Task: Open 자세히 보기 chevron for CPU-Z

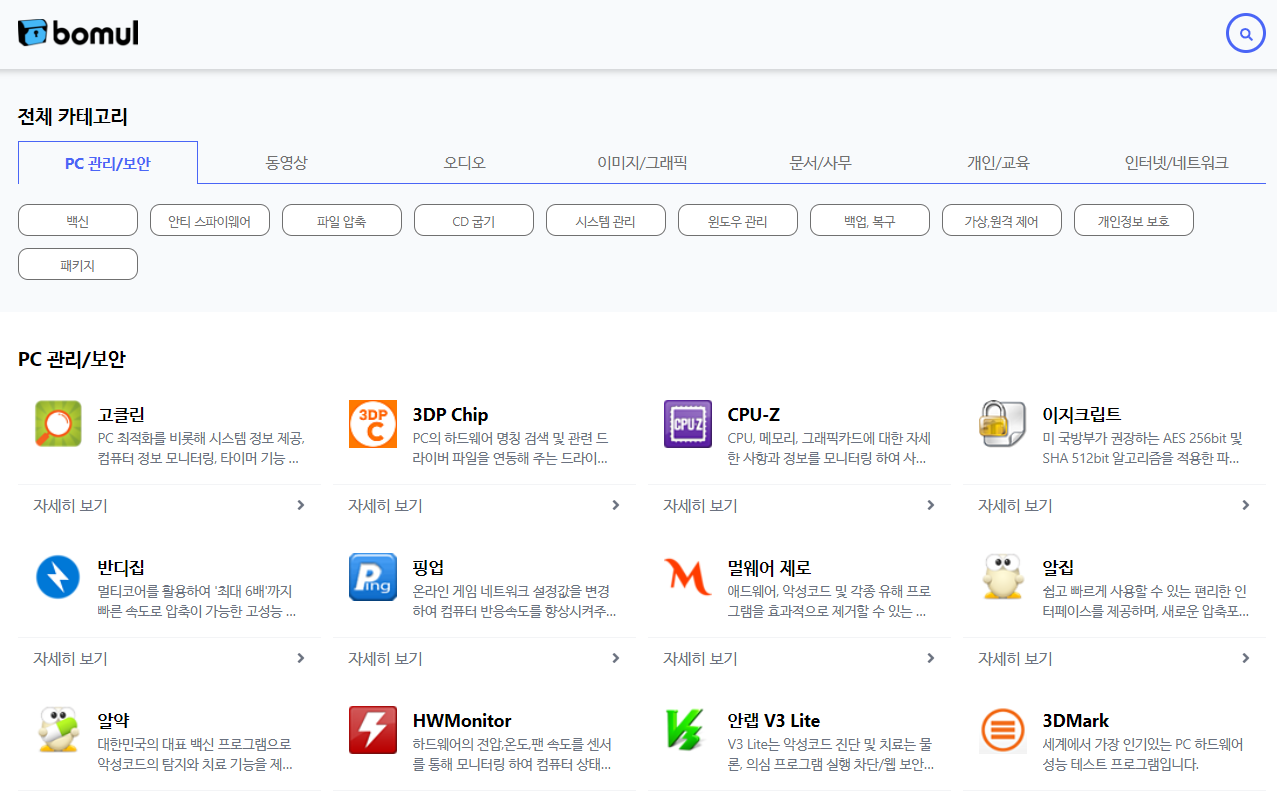Action: tap(931, 505)
